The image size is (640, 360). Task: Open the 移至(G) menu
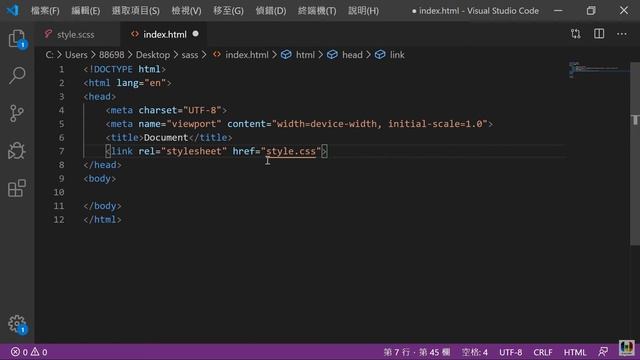[228, 11]
